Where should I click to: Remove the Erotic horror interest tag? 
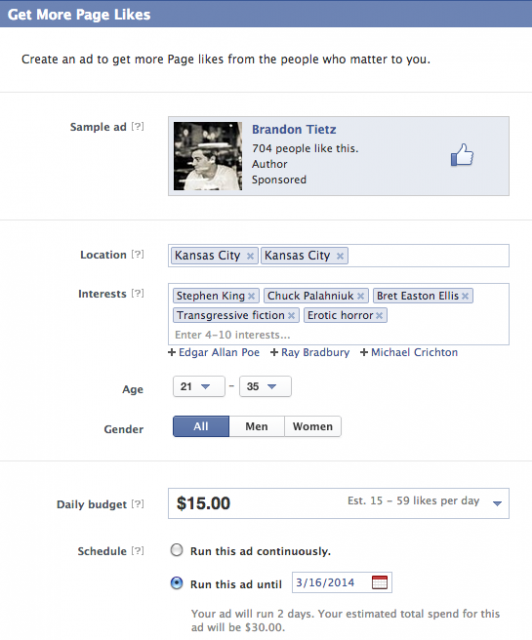click(379, 316)
